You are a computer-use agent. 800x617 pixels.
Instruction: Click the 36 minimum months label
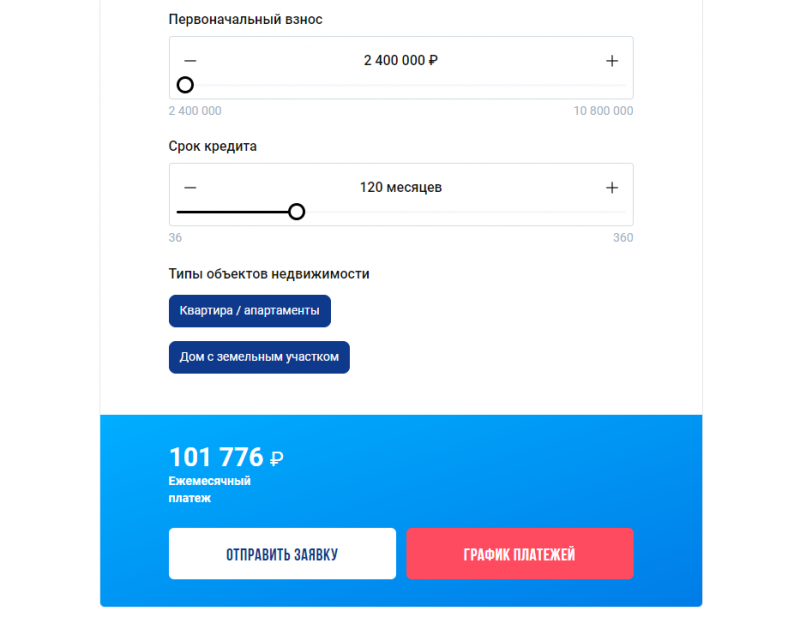[175, 238]
